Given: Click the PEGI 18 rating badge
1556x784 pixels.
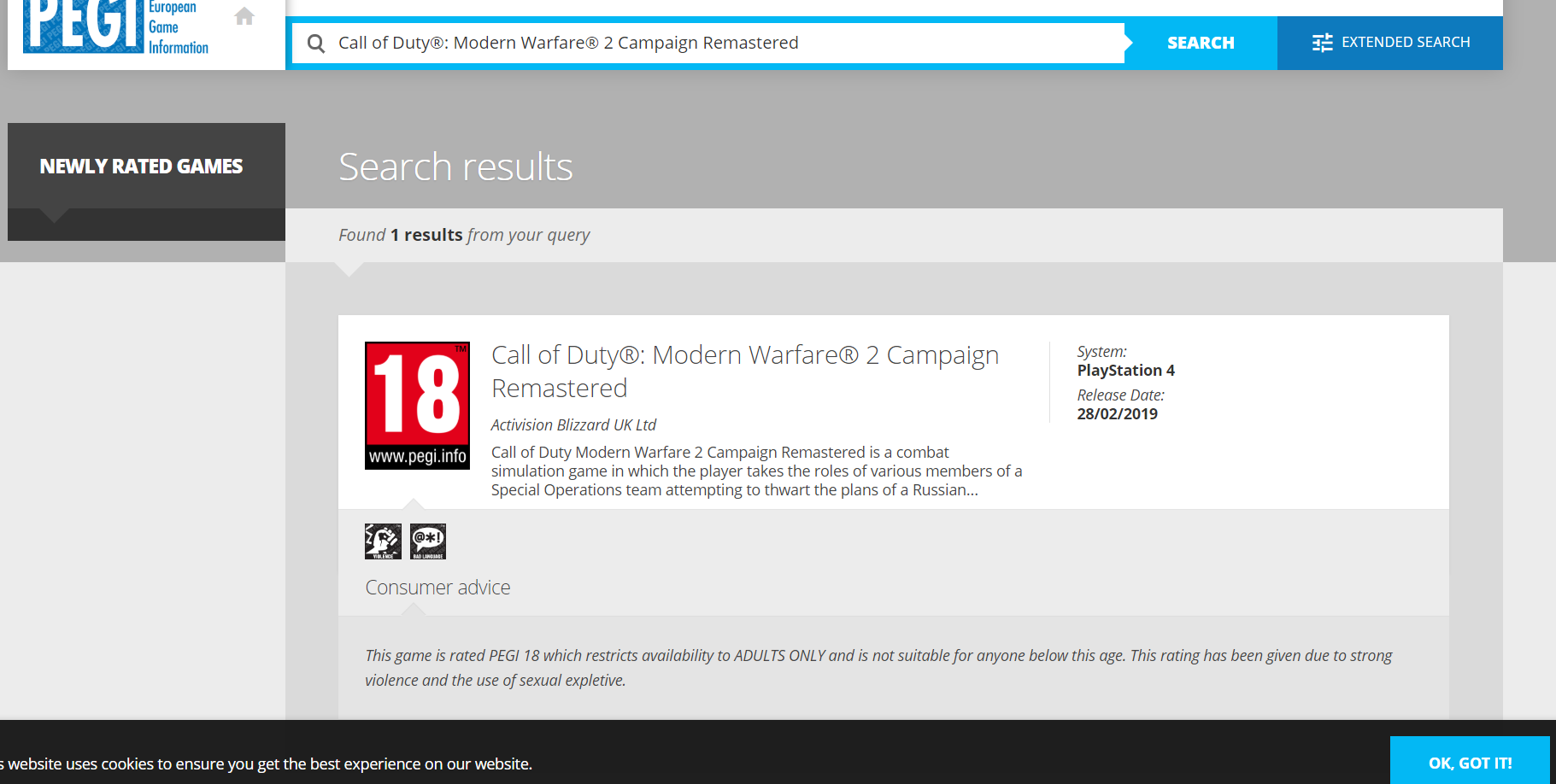Looking at the screenshot, I should [417, 406].
